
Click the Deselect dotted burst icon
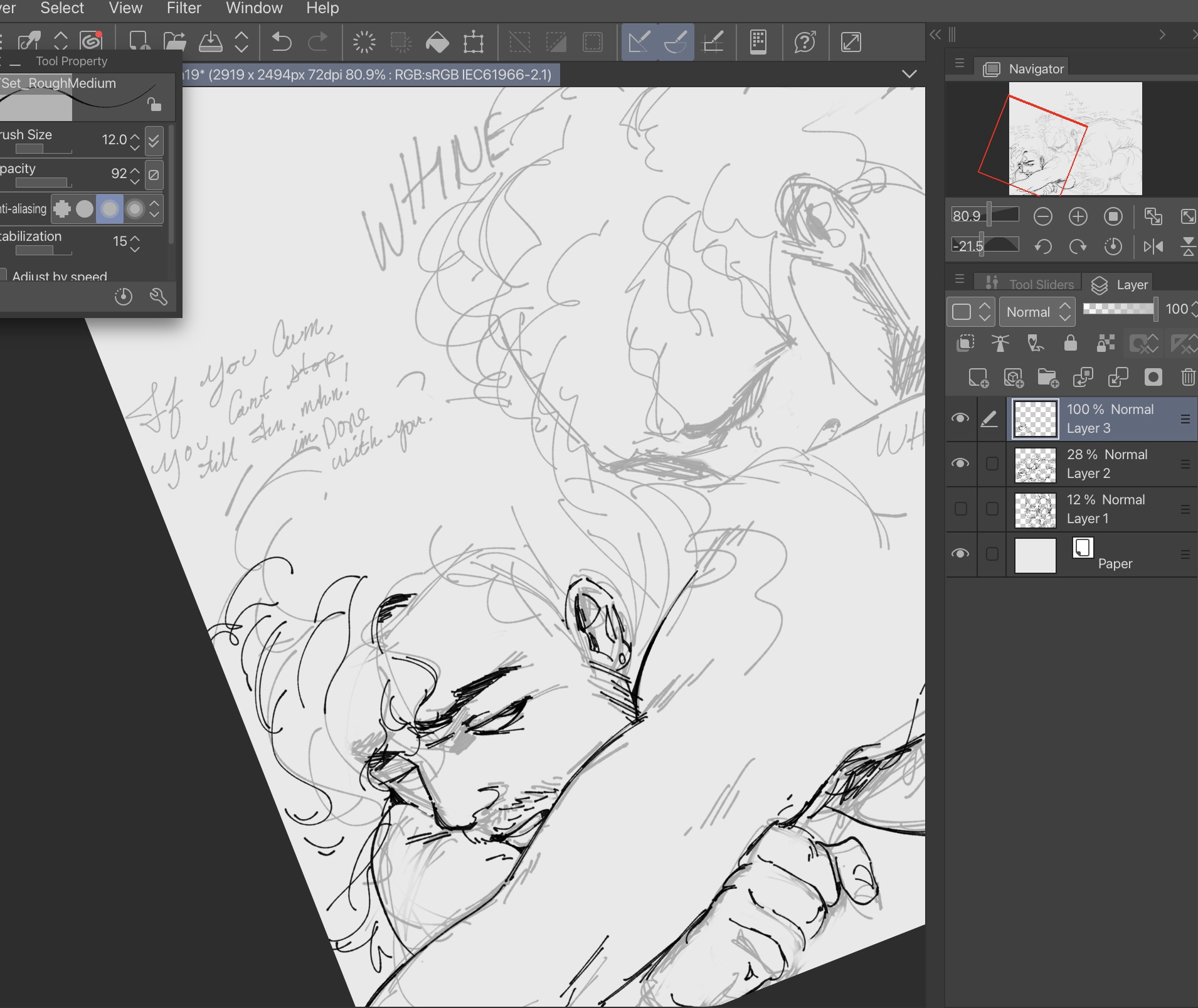(364, 43)
